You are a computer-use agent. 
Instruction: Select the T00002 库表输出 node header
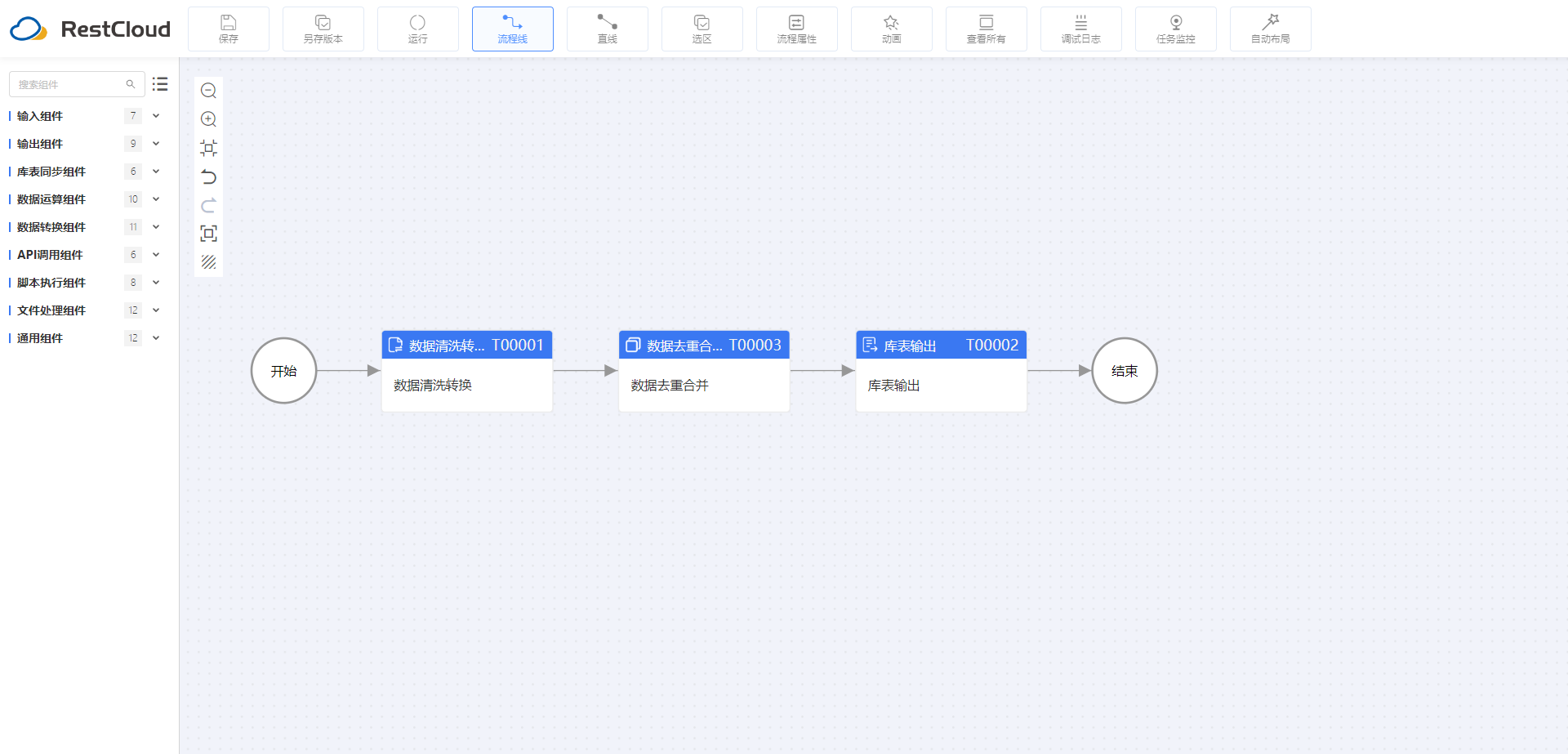pyautogui.click(x=941, y=345)
